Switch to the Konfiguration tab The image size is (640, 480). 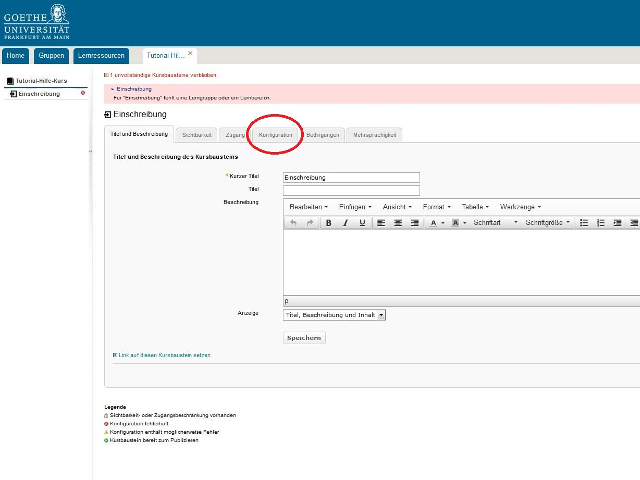[275, 134]
